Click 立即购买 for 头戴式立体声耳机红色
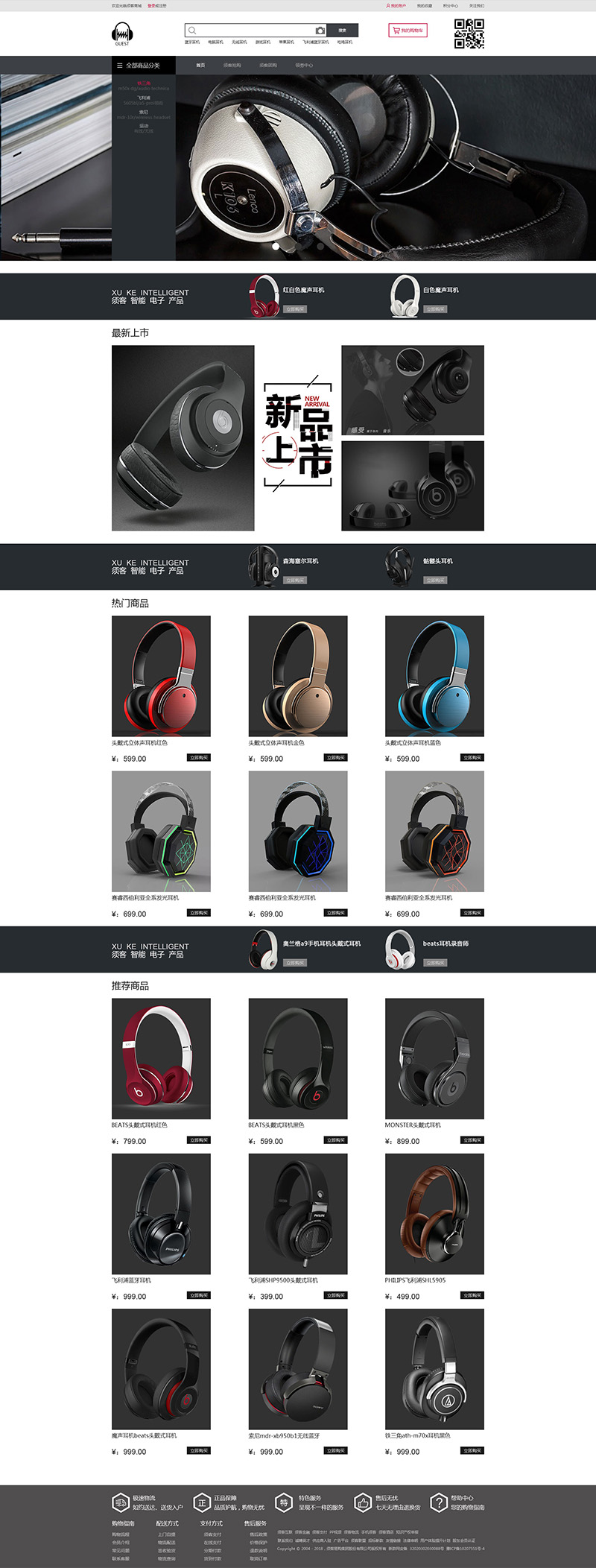 click(198, 758)
